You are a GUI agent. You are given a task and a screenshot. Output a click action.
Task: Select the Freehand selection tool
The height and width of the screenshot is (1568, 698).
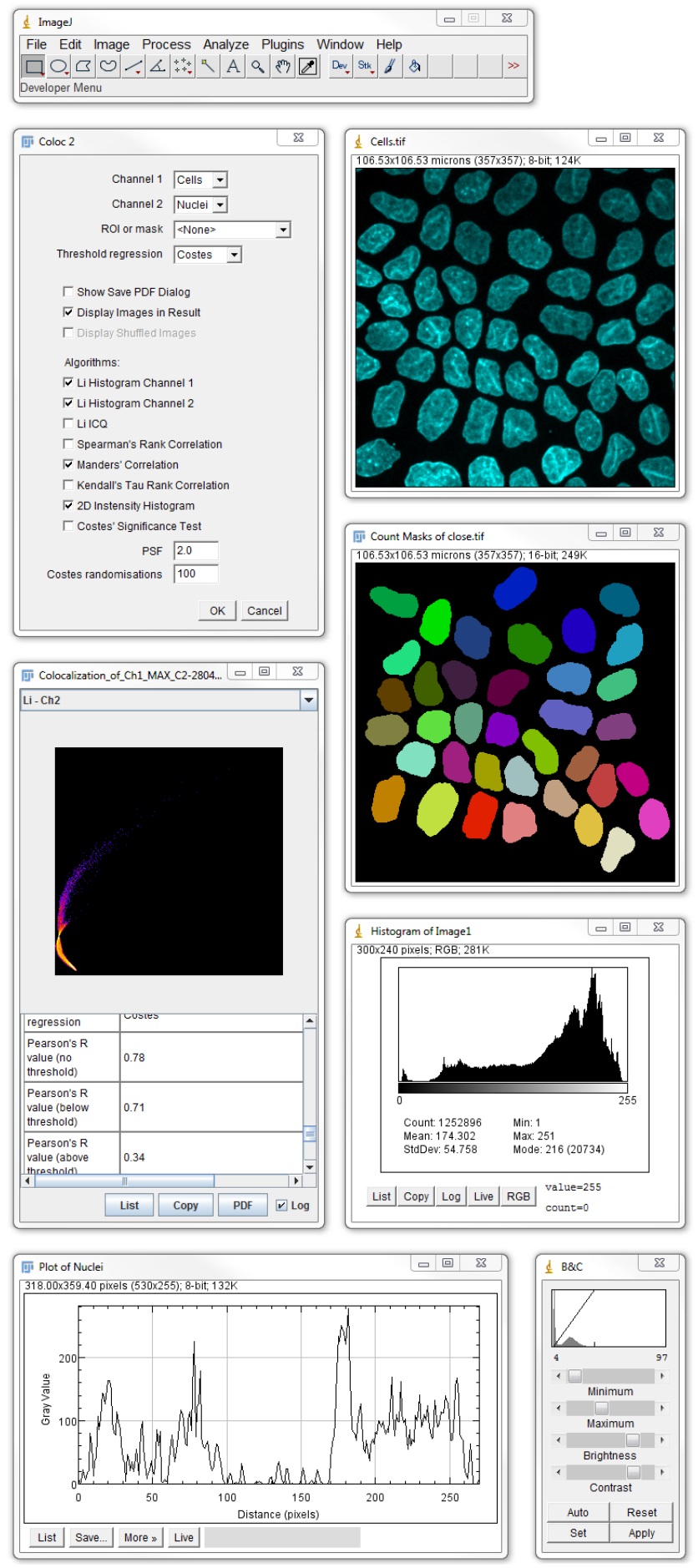(109, 66)
